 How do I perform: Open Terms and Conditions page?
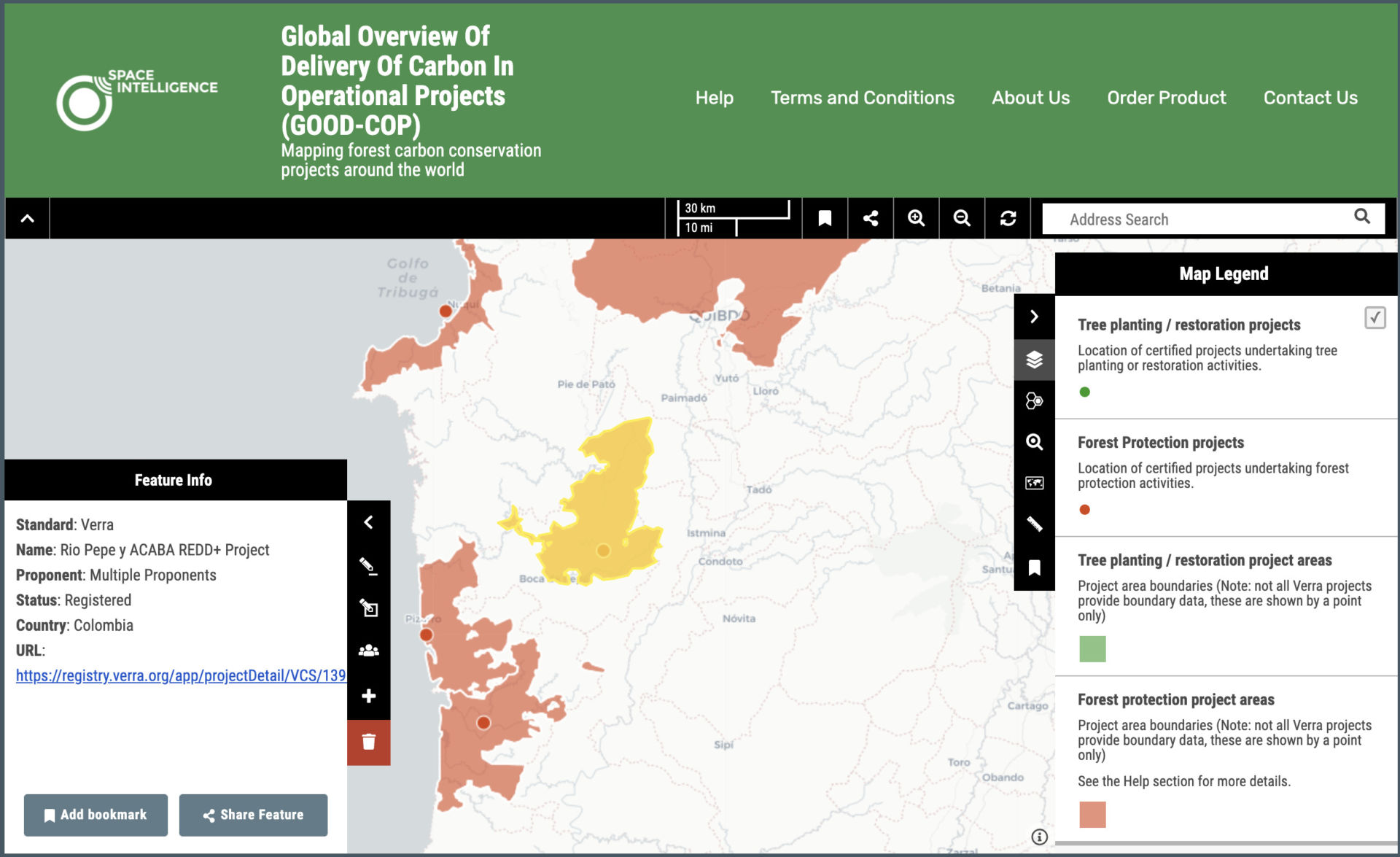pos(863,98)
